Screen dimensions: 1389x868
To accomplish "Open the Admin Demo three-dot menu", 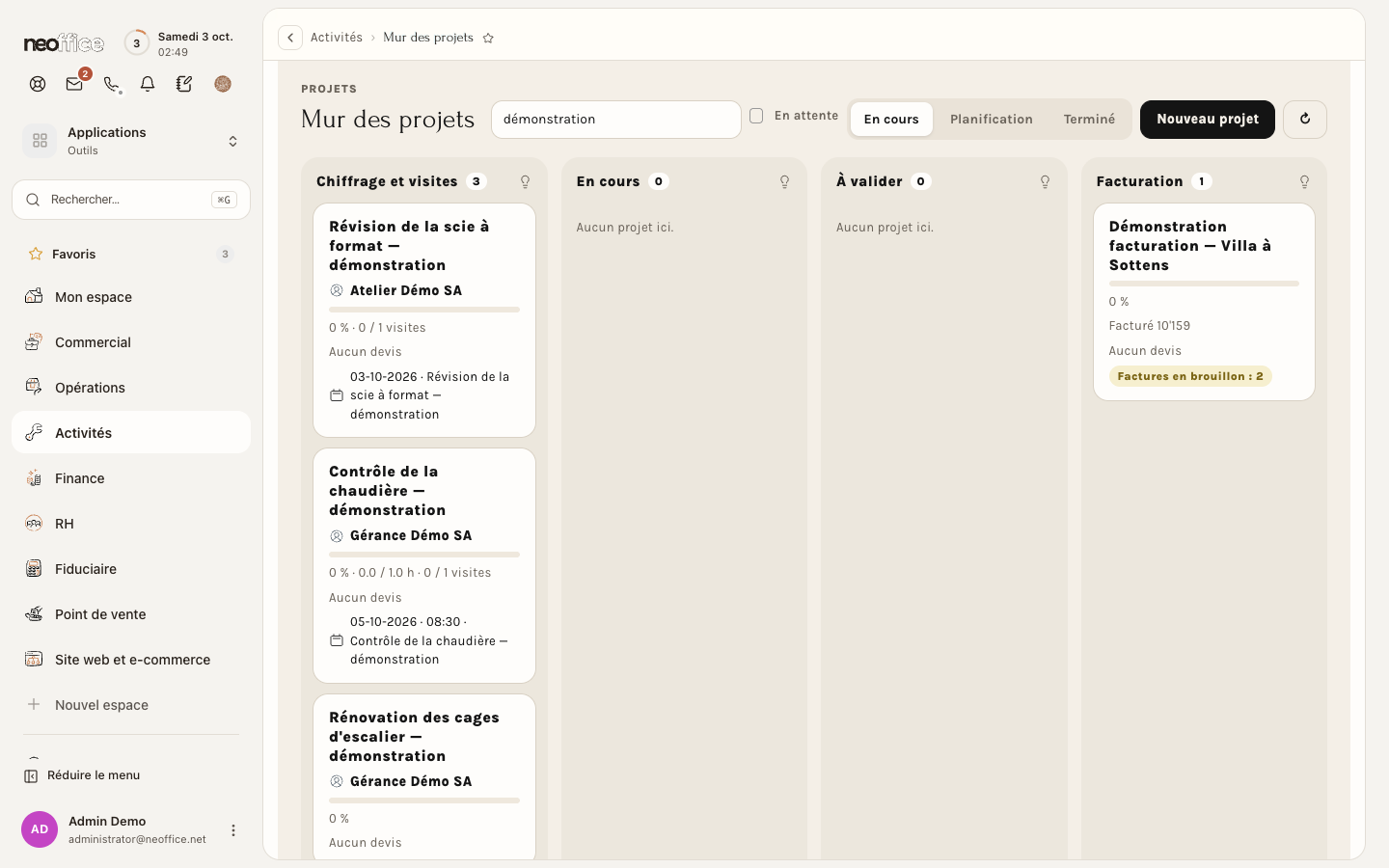I will pyautogui.click(x=232, y=829).
